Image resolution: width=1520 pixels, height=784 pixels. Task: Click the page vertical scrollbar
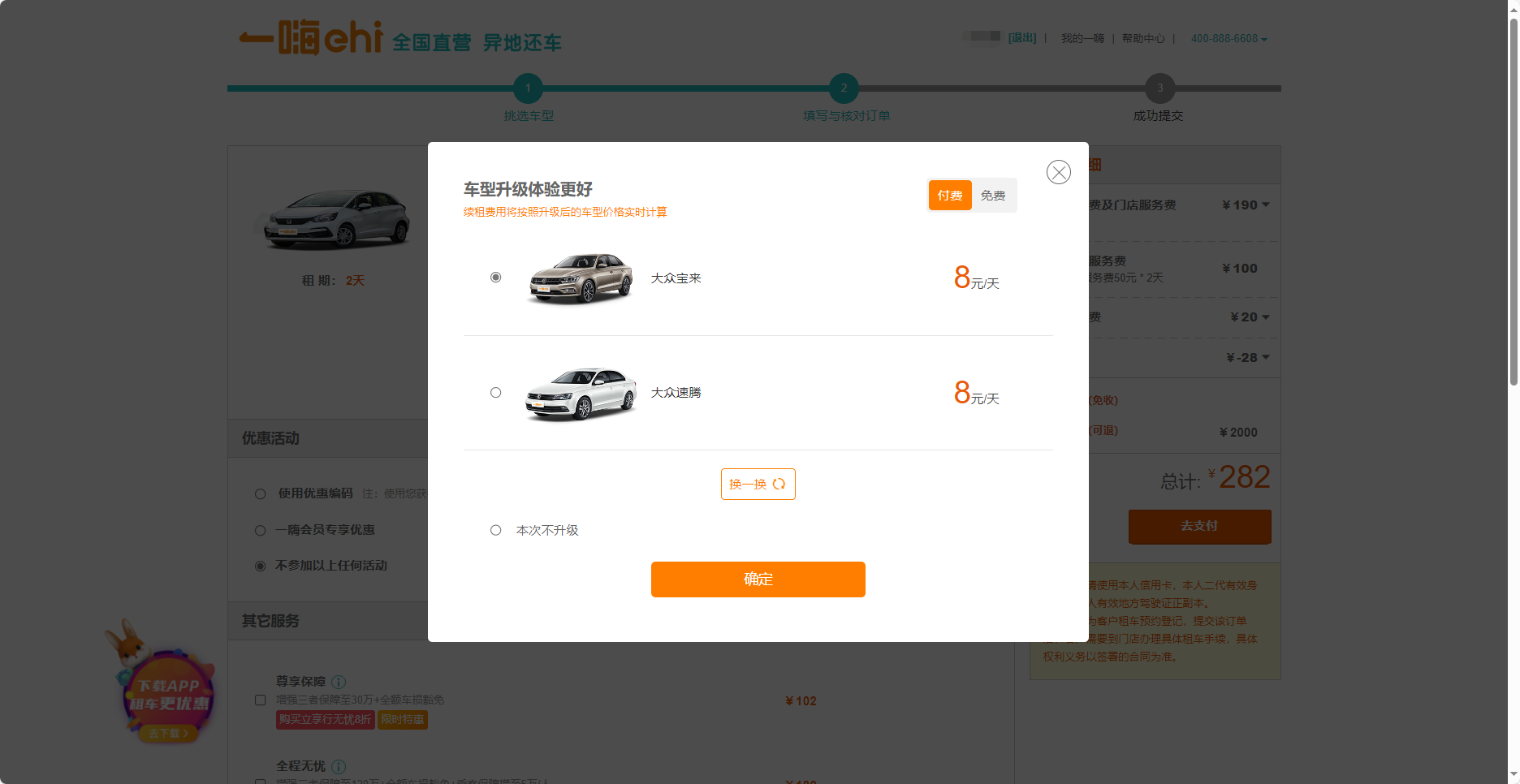click(1513, 203)
